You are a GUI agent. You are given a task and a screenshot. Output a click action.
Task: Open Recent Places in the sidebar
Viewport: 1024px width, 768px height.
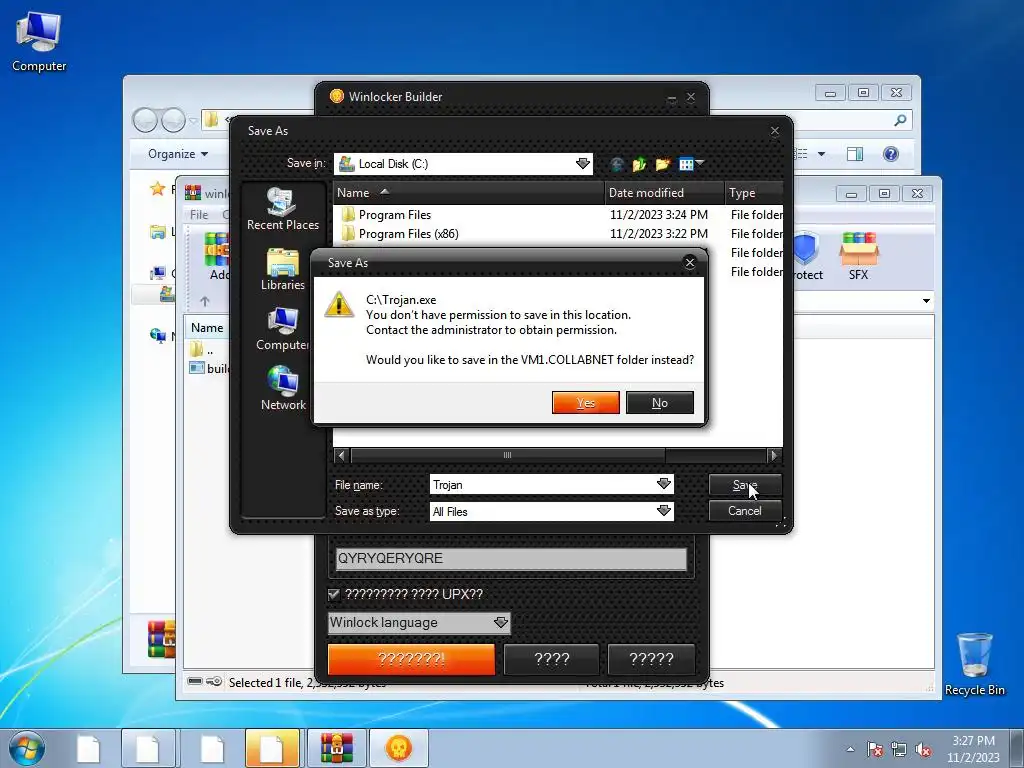[x=283, y=209]
